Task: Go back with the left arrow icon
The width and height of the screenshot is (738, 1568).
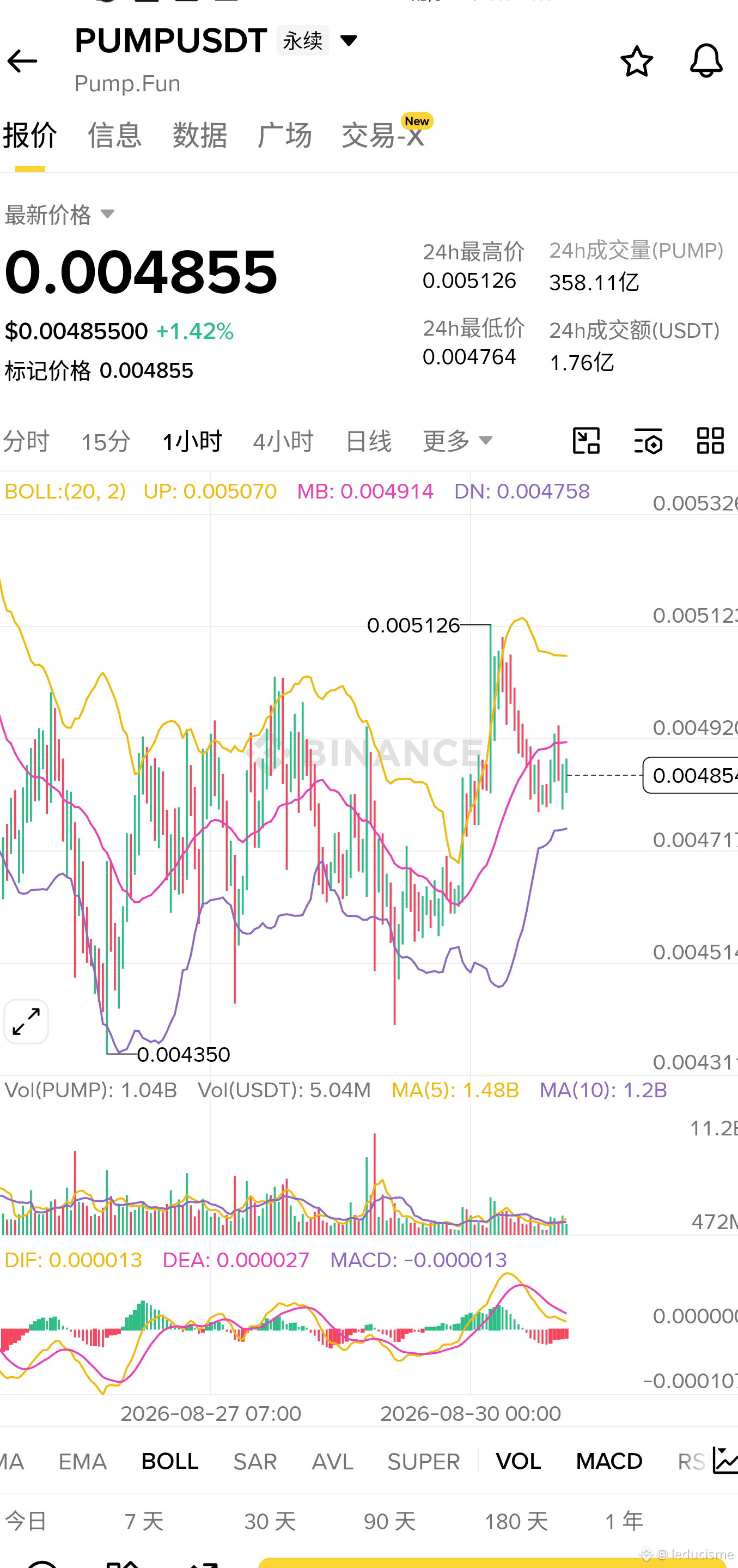Action: [22, 61]
